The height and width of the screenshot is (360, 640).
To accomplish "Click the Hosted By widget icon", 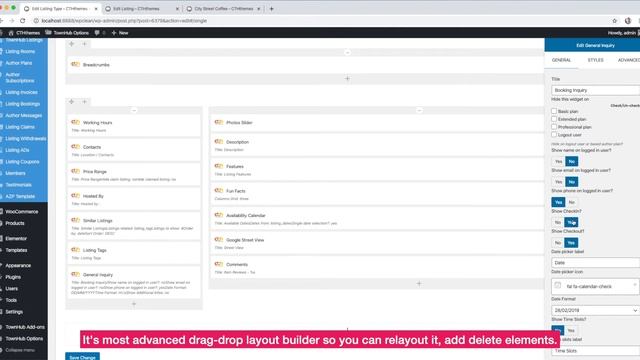I will tap(76, 196).
